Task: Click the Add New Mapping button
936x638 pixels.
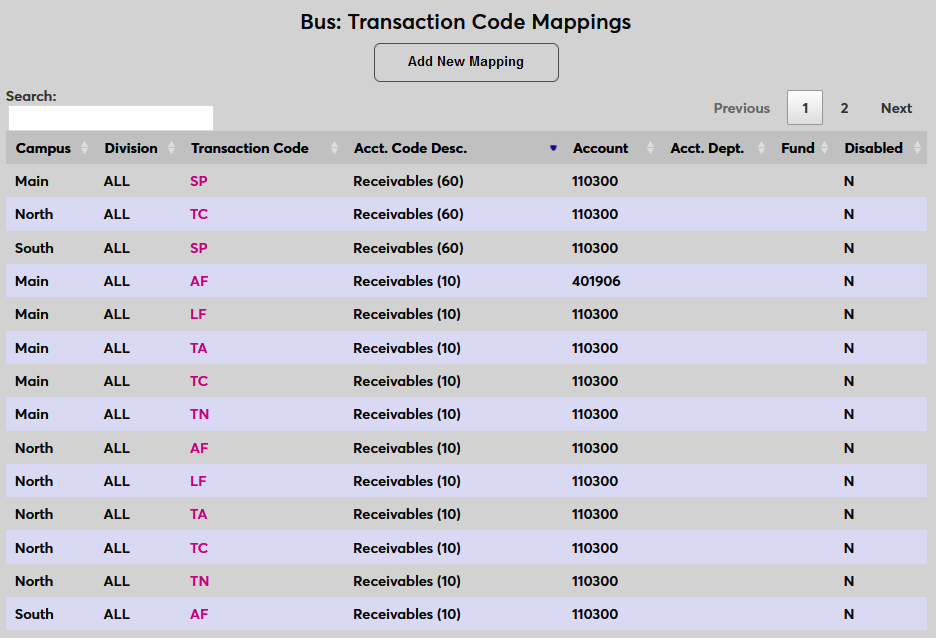Action: click(x=466, y=62)
